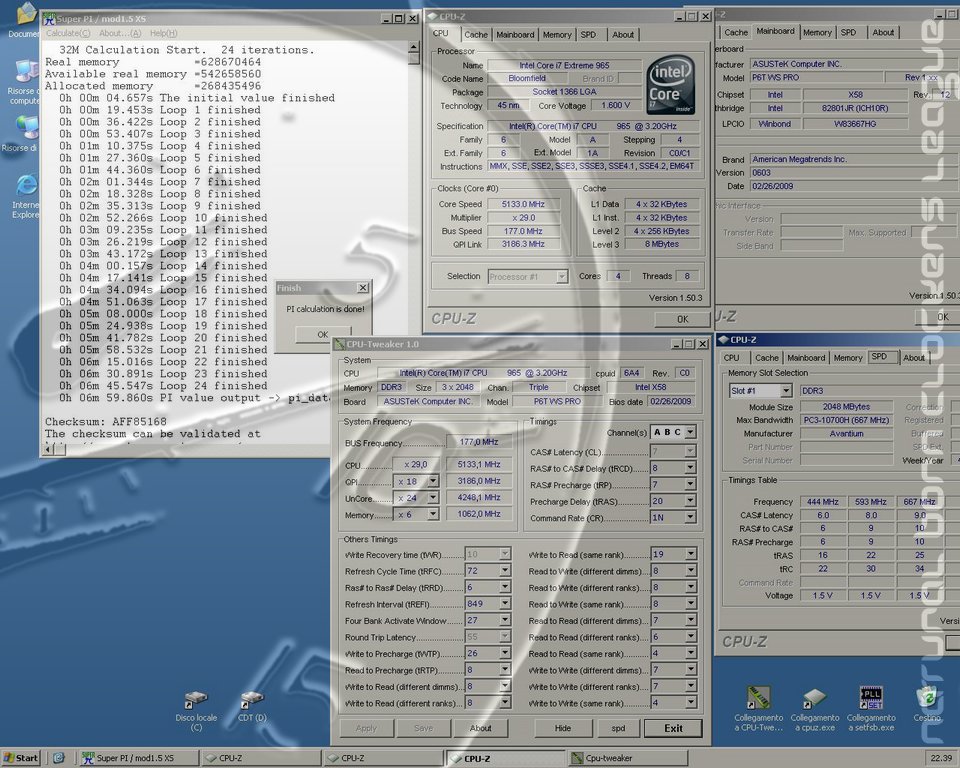Click the system clock in the tray

[x=941, y=758]
